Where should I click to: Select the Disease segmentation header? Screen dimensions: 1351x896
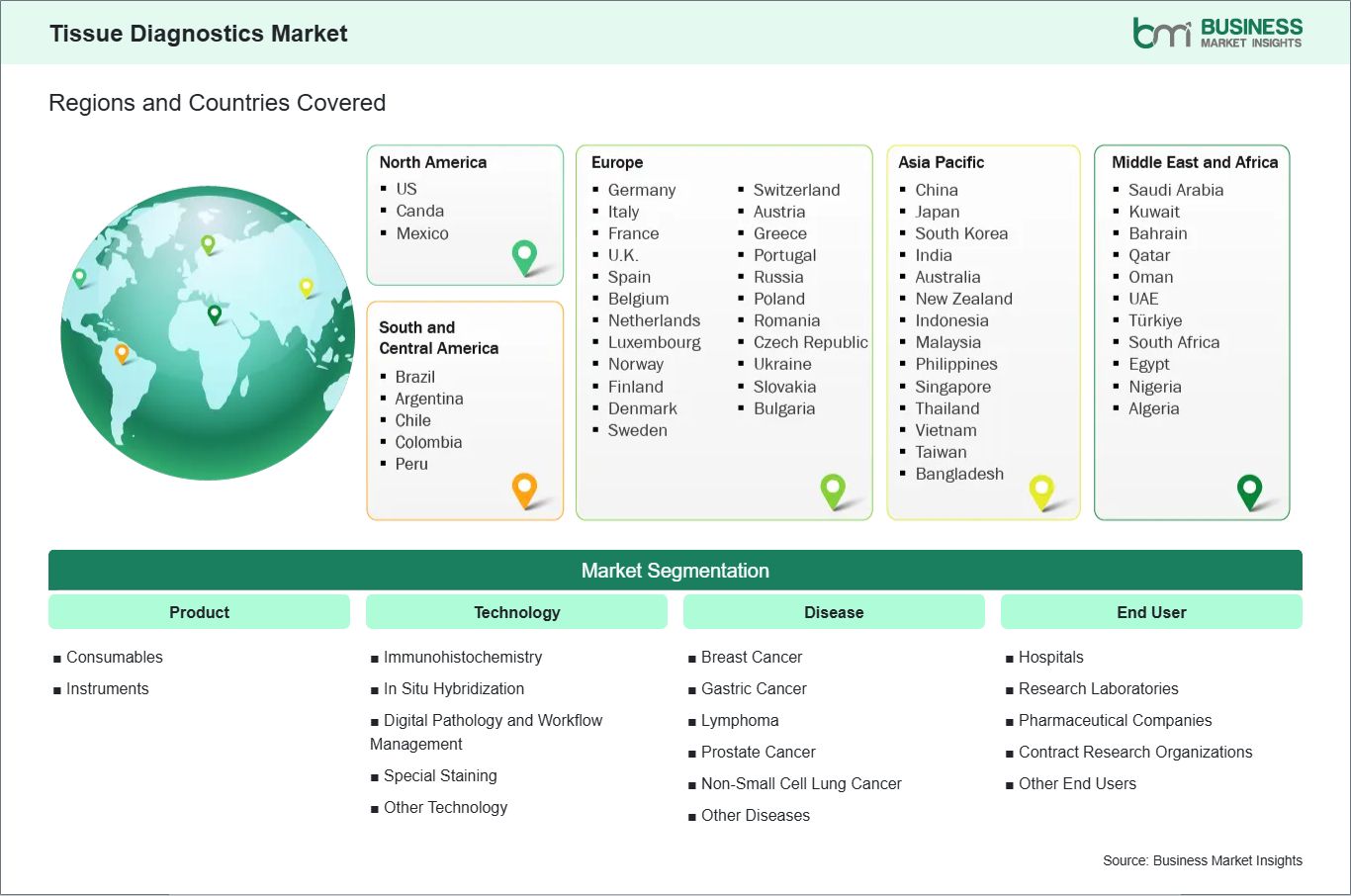pyautogui.click(x=834, y=612)
